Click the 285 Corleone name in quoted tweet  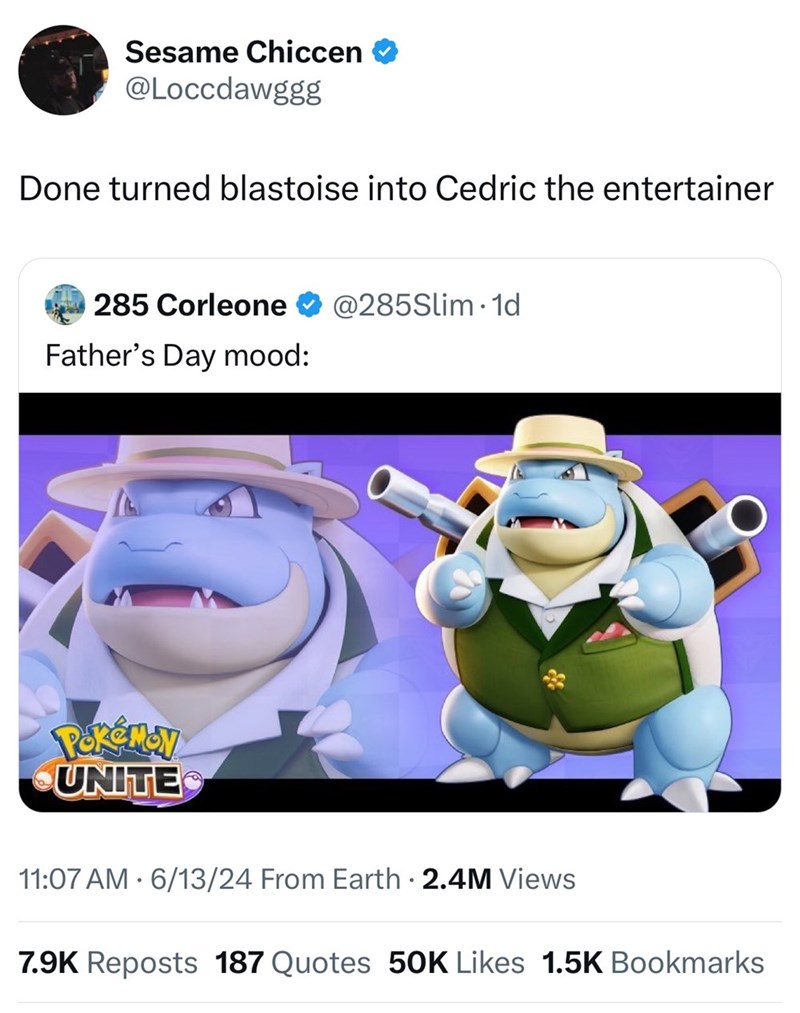pos(190,306)
